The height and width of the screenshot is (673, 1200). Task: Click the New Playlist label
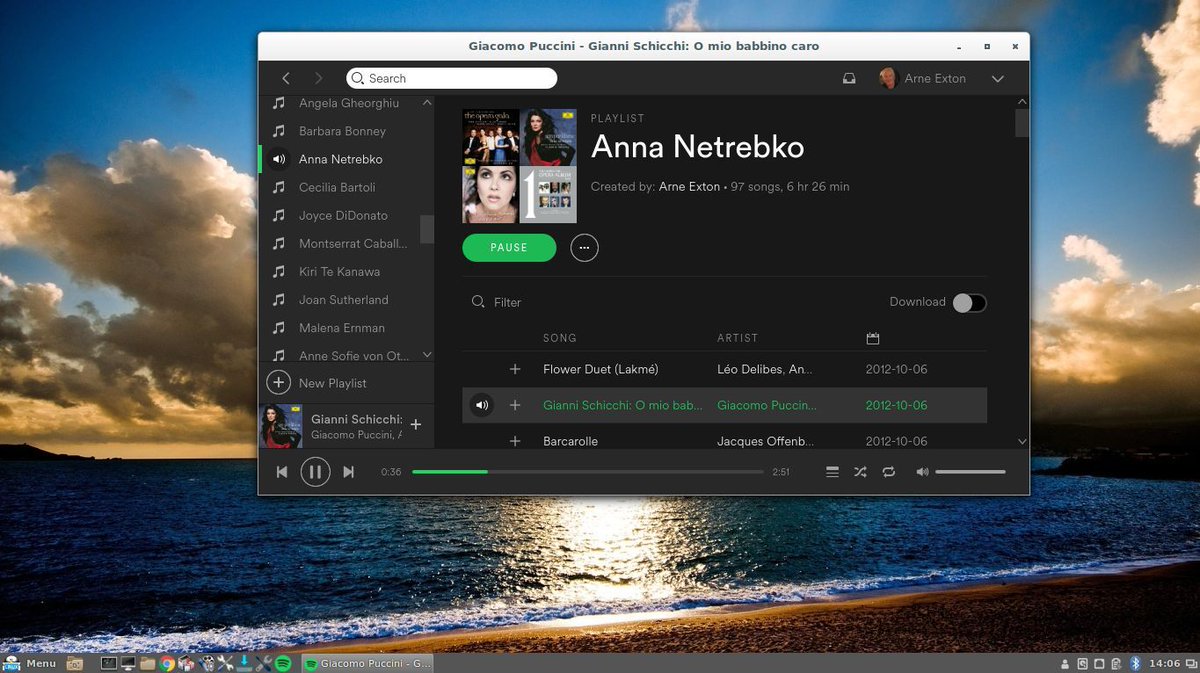click(x=332, y=383)
